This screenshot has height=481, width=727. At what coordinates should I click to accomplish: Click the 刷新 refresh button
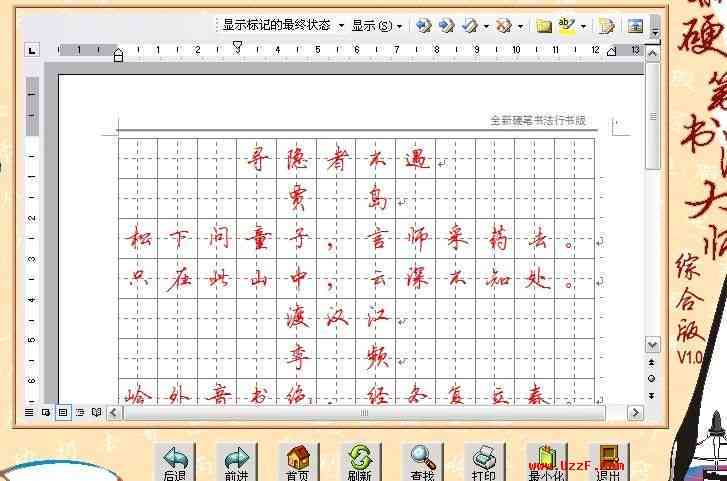point(360,462)
